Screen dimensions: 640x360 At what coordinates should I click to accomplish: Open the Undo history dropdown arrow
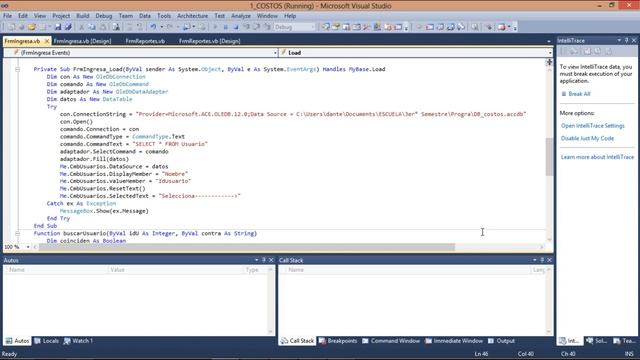(x=162, y=27)
